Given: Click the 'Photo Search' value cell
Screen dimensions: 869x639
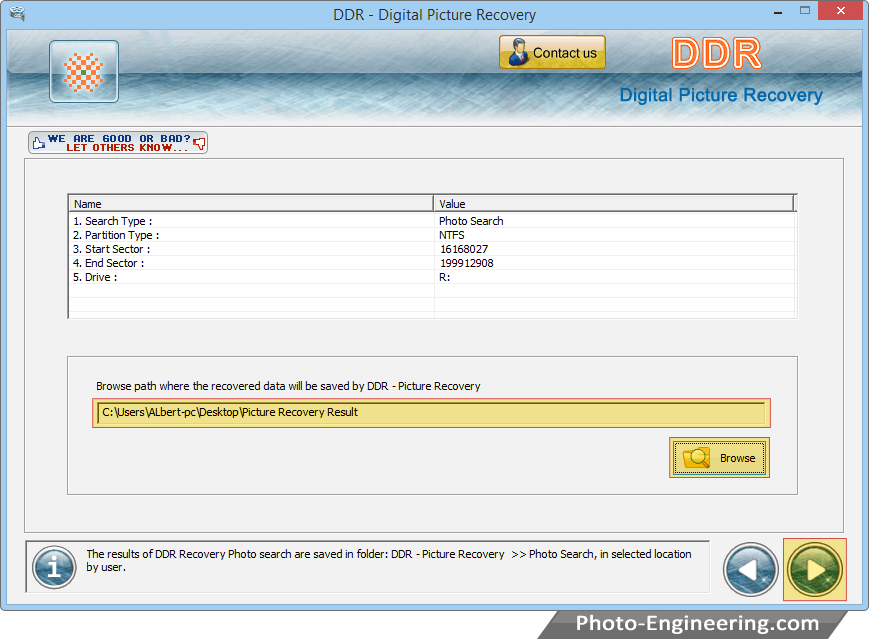Looking at the screenshot, I should coord(471,221).
